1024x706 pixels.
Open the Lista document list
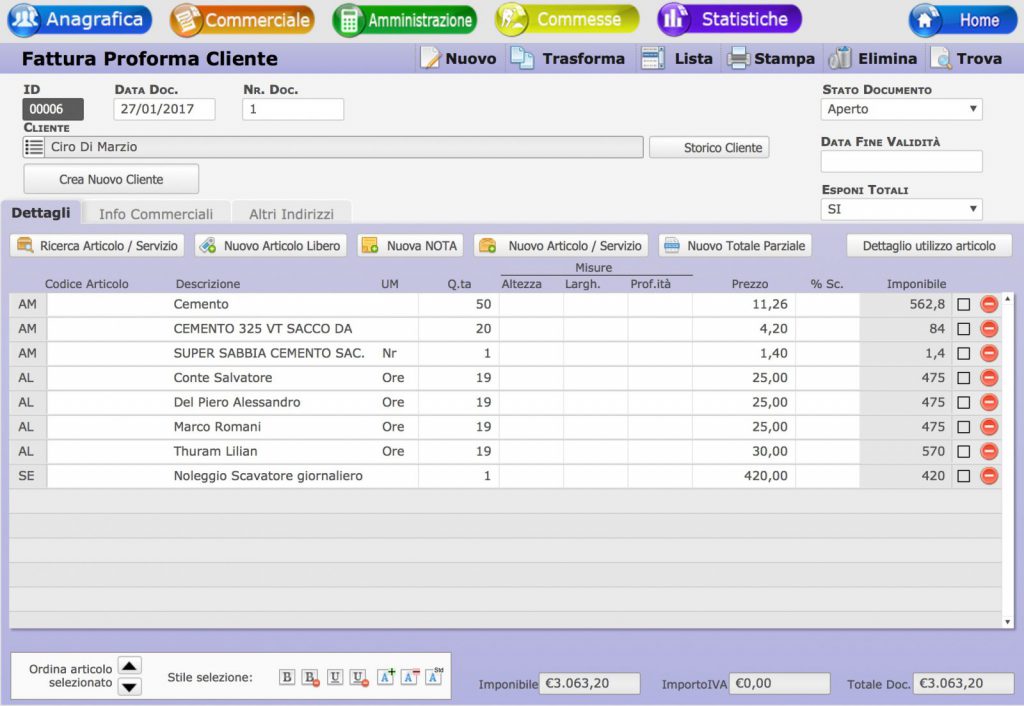point(677,59)
